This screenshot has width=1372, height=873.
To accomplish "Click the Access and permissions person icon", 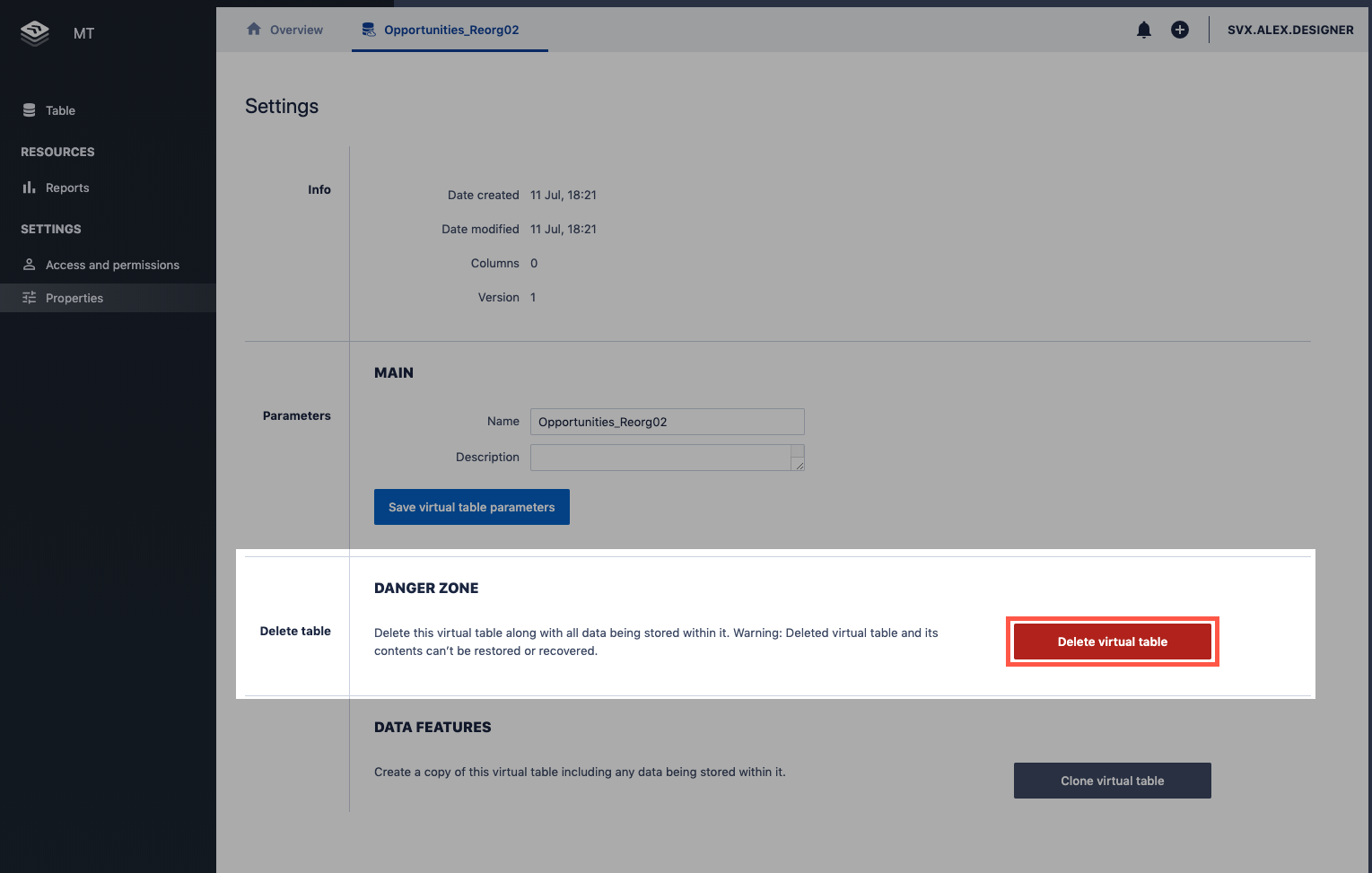I will click(30, 265).
